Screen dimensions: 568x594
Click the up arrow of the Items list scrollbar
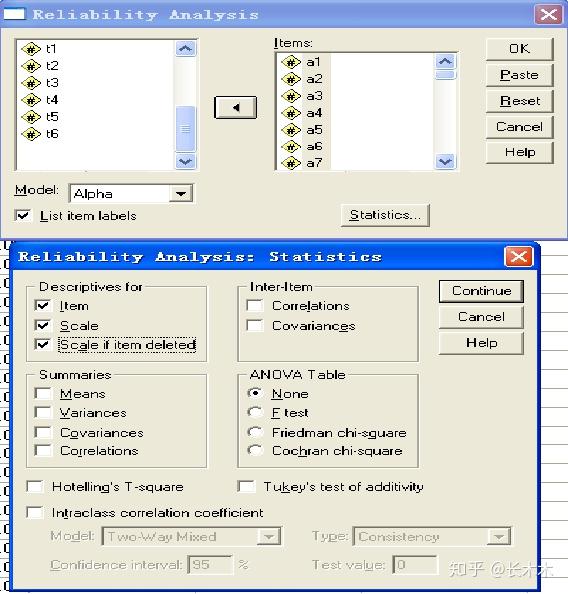click(x=445, y=61)
